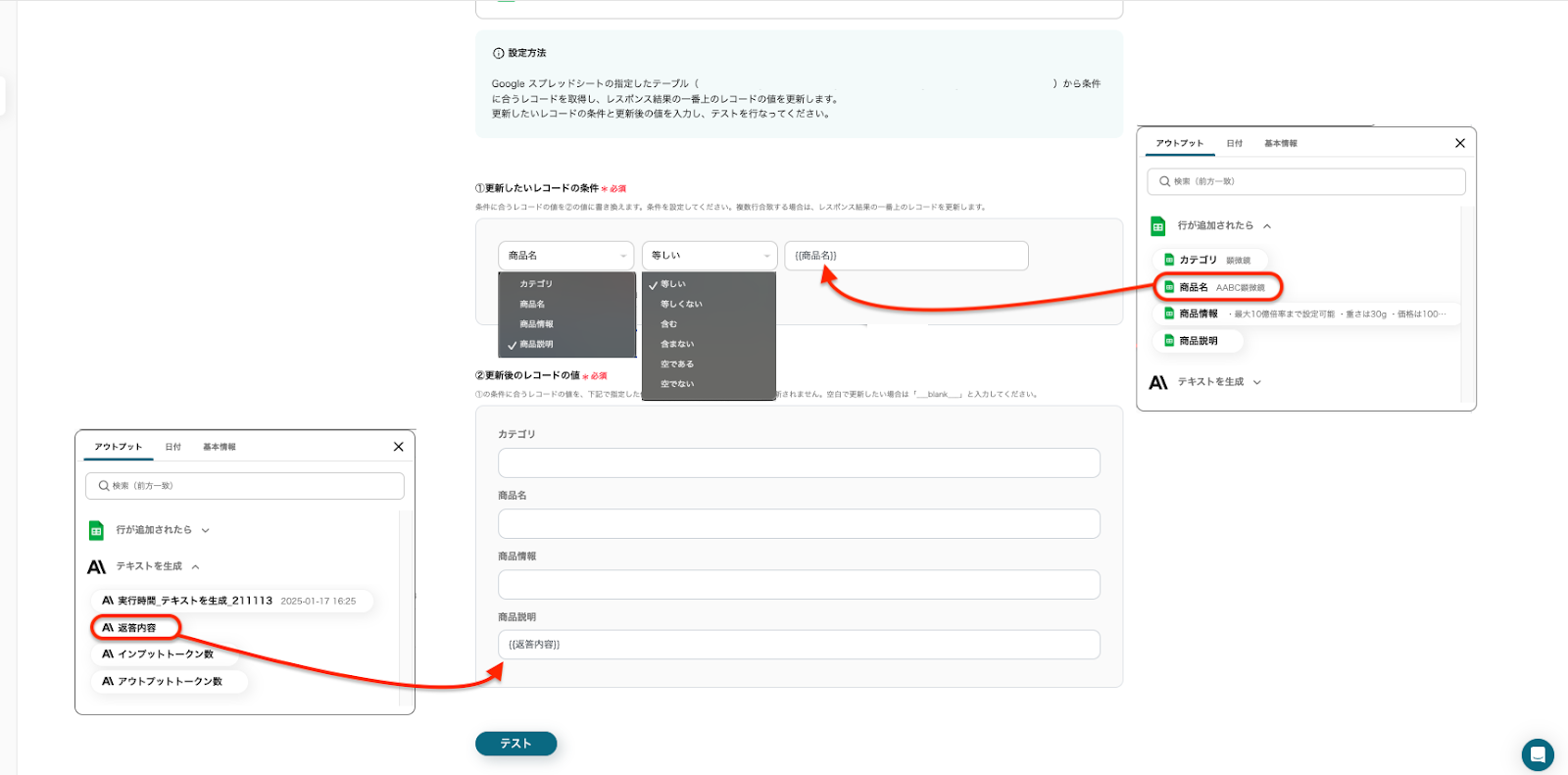This screenshot has height=775, width=1568.
Task: Close the panel containing アウトプットトークン数
Action: [x=398, y=447]
